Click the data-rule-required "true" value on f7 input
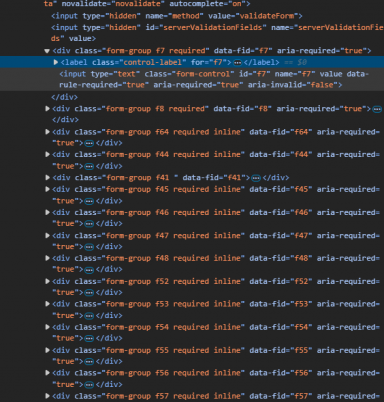The height and width of the screenshot is (402, 384). click(x=136, y=85)
